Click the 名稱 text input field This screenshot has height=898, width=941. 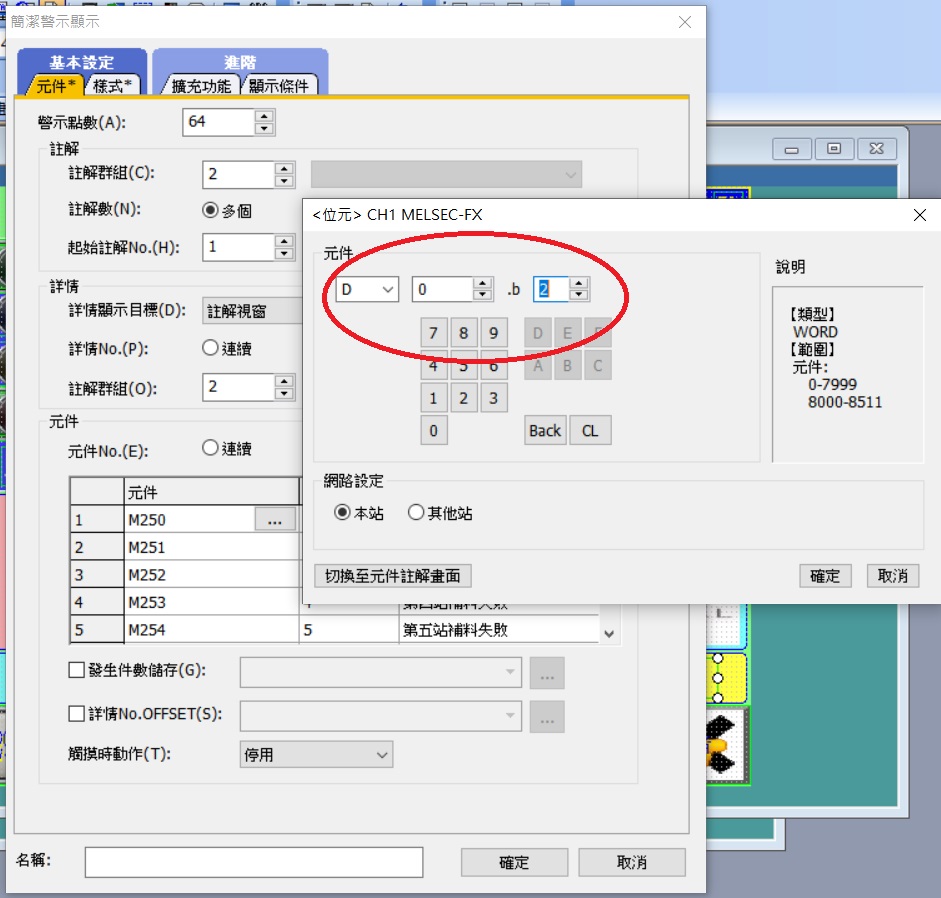pos(254,862)
